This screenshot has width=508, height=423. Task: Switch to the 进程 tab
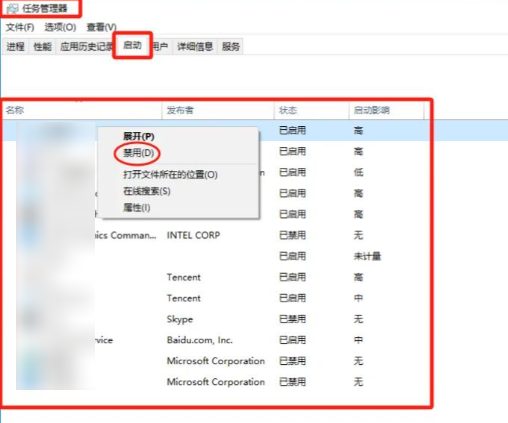tap(15, 46)
